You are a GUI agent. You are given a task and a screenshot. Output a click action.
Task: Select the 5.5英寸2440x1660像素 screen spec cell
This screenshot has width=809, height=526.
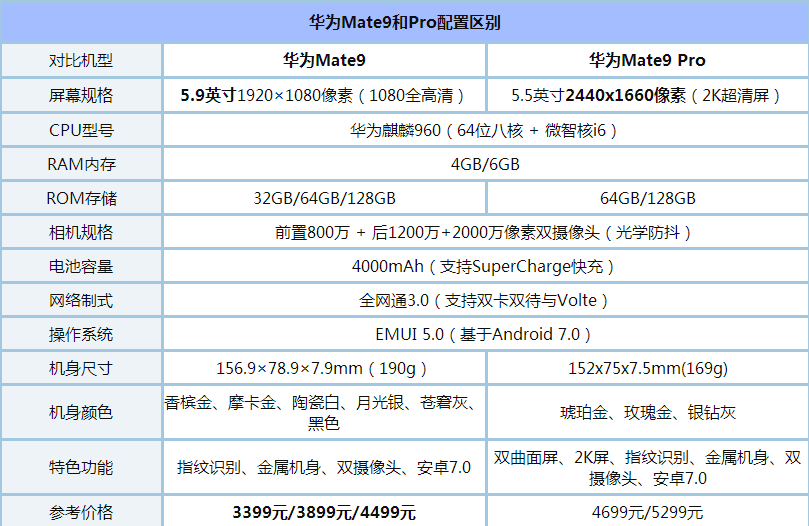pos(647,96)
